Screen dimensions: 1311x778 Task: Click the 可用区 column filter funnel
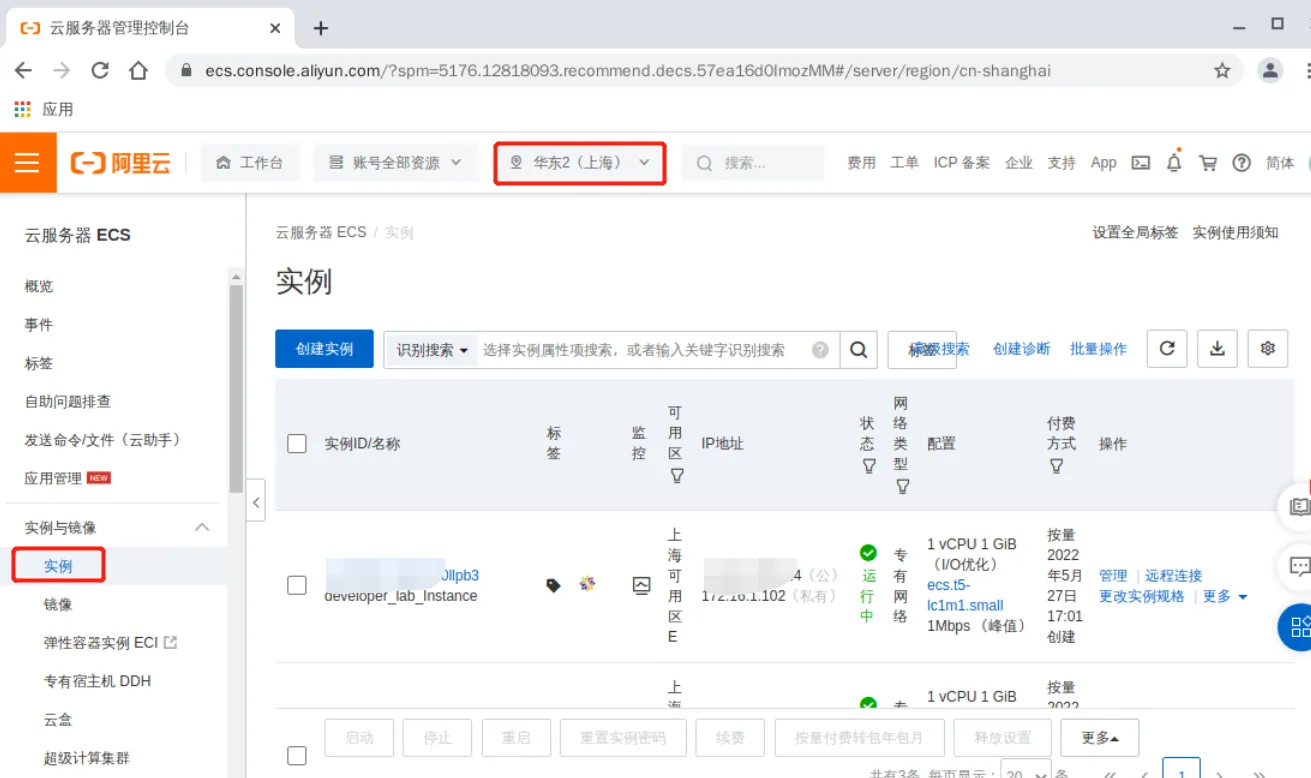[677, 476]
